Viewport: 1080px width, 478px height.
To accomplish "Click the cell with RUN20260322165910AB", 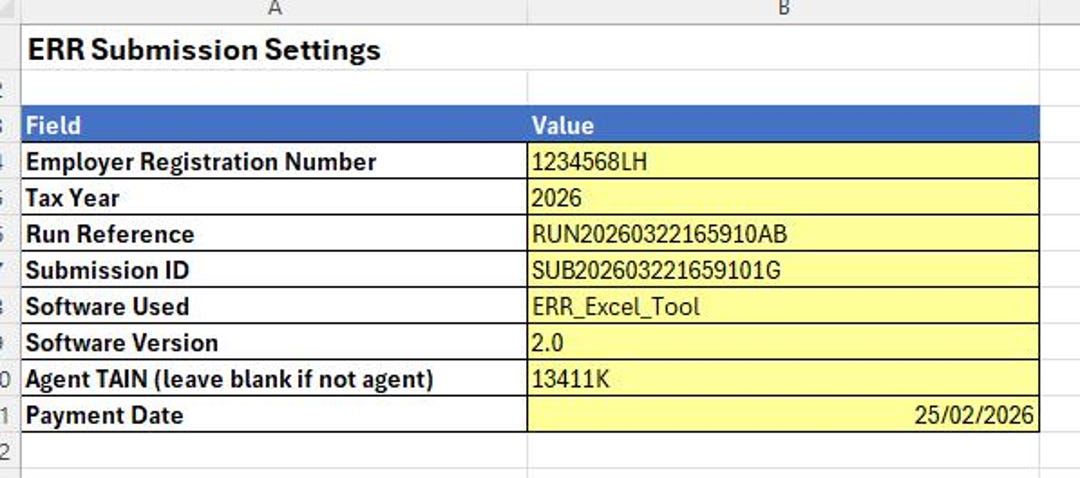I will [783, 233].
